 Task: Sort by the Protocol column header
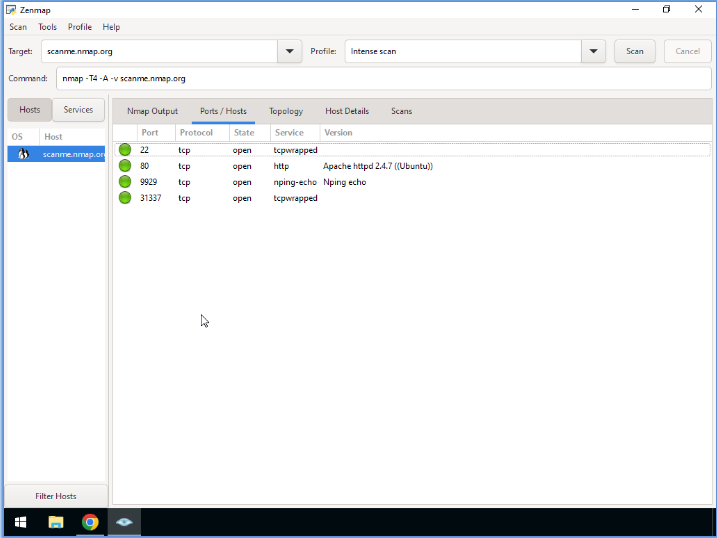202,133
